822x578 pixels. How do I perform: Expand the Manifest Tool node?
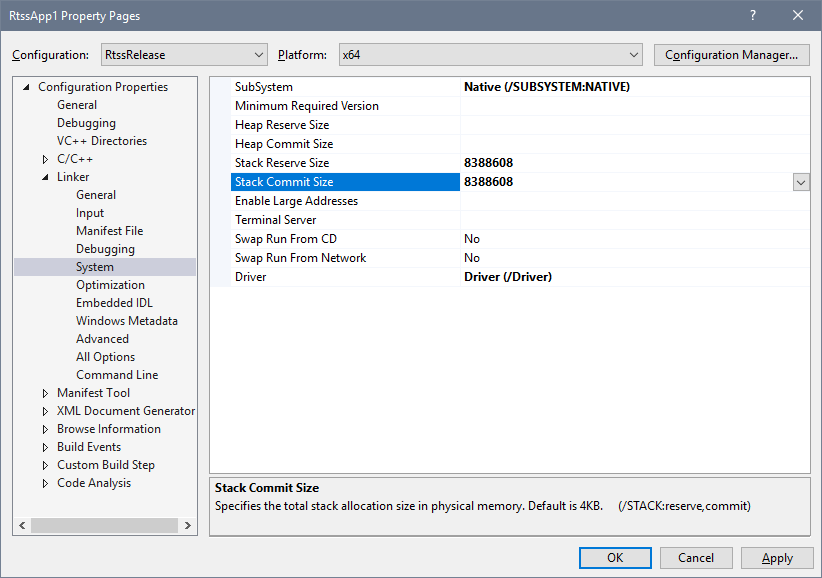(44, 392)
